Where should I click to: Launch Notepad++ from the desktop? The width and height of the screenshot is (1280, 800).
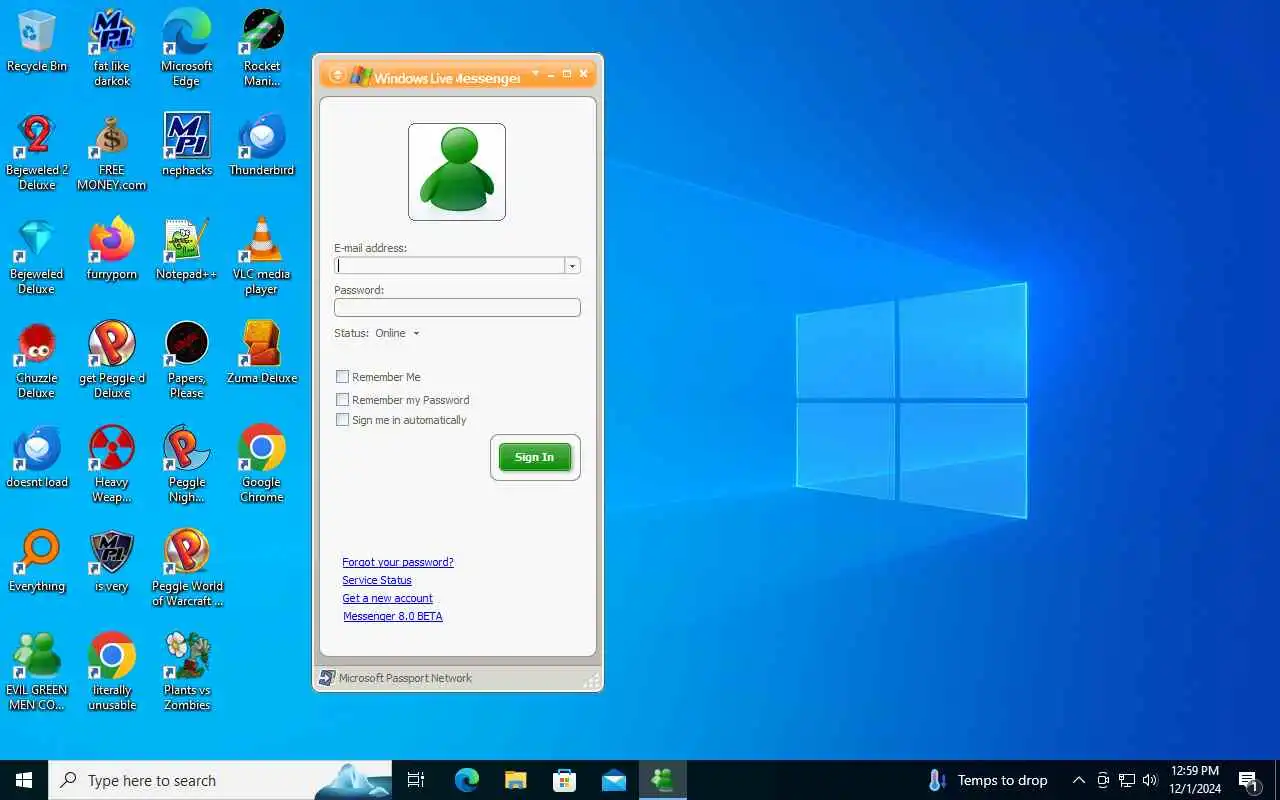187,249
